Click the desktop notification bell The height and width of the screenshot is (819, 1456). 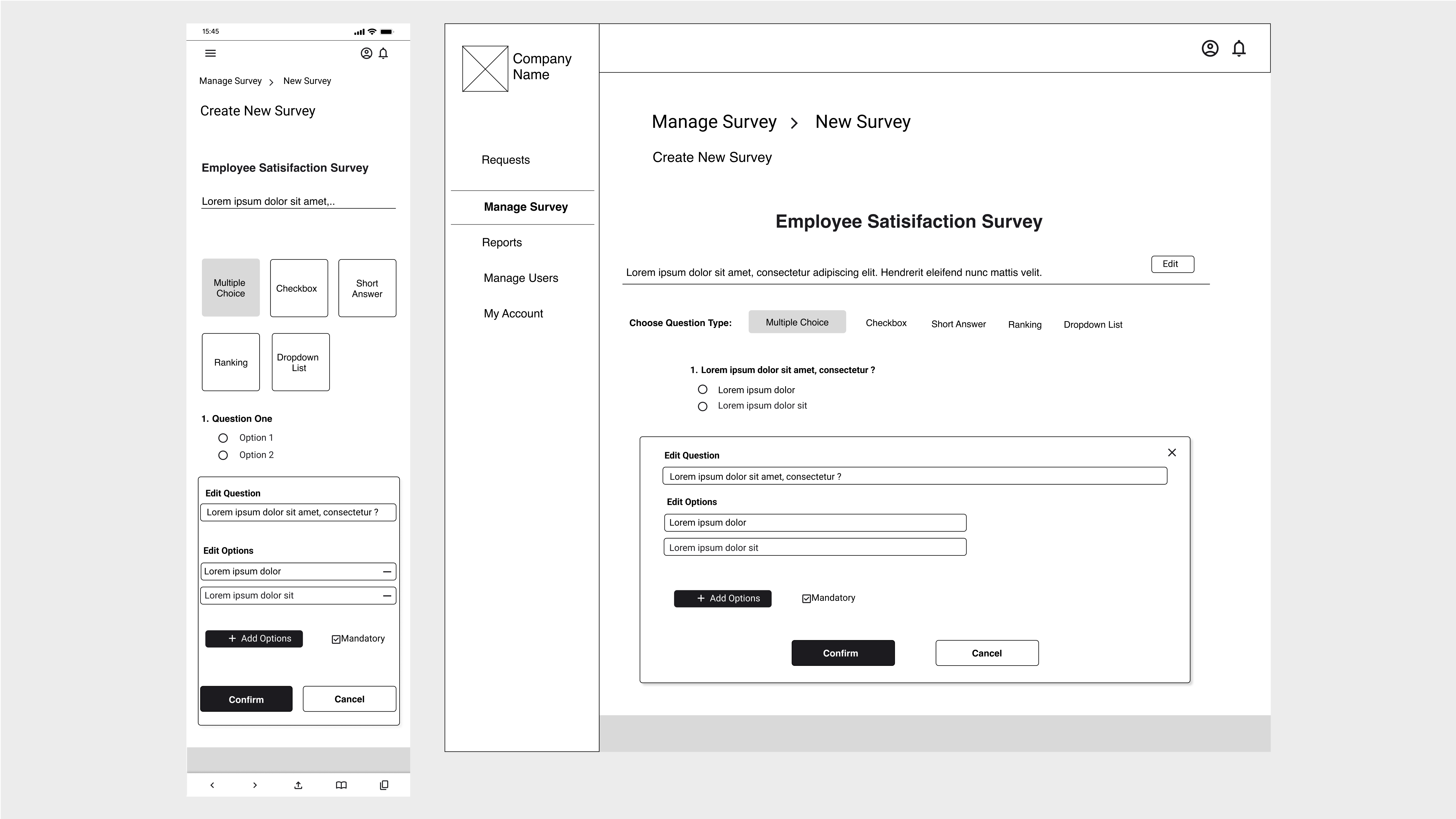point(1239,49)
